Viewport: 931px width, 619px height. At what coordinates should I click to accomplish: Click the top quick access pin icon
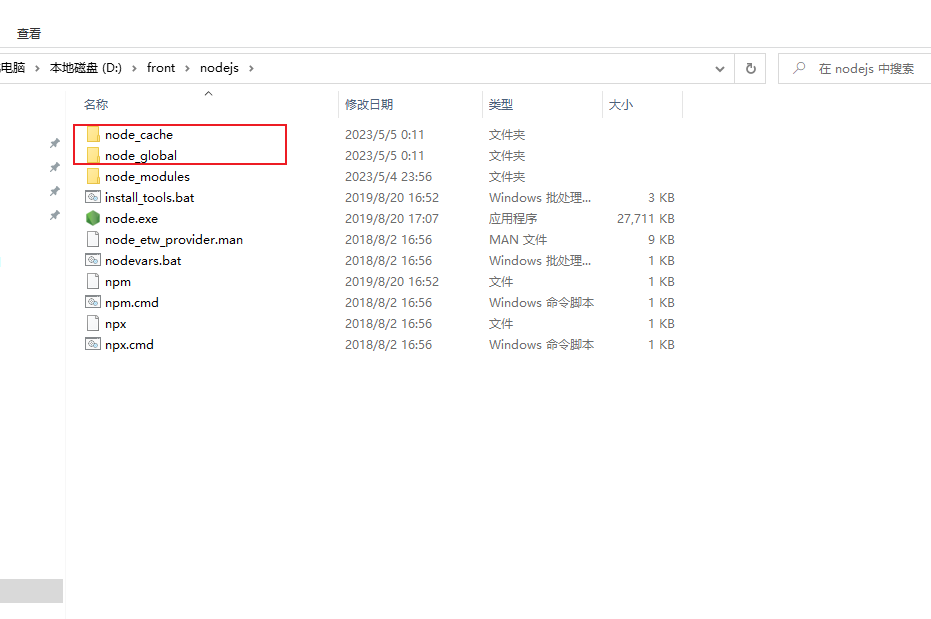coord(55,143)
